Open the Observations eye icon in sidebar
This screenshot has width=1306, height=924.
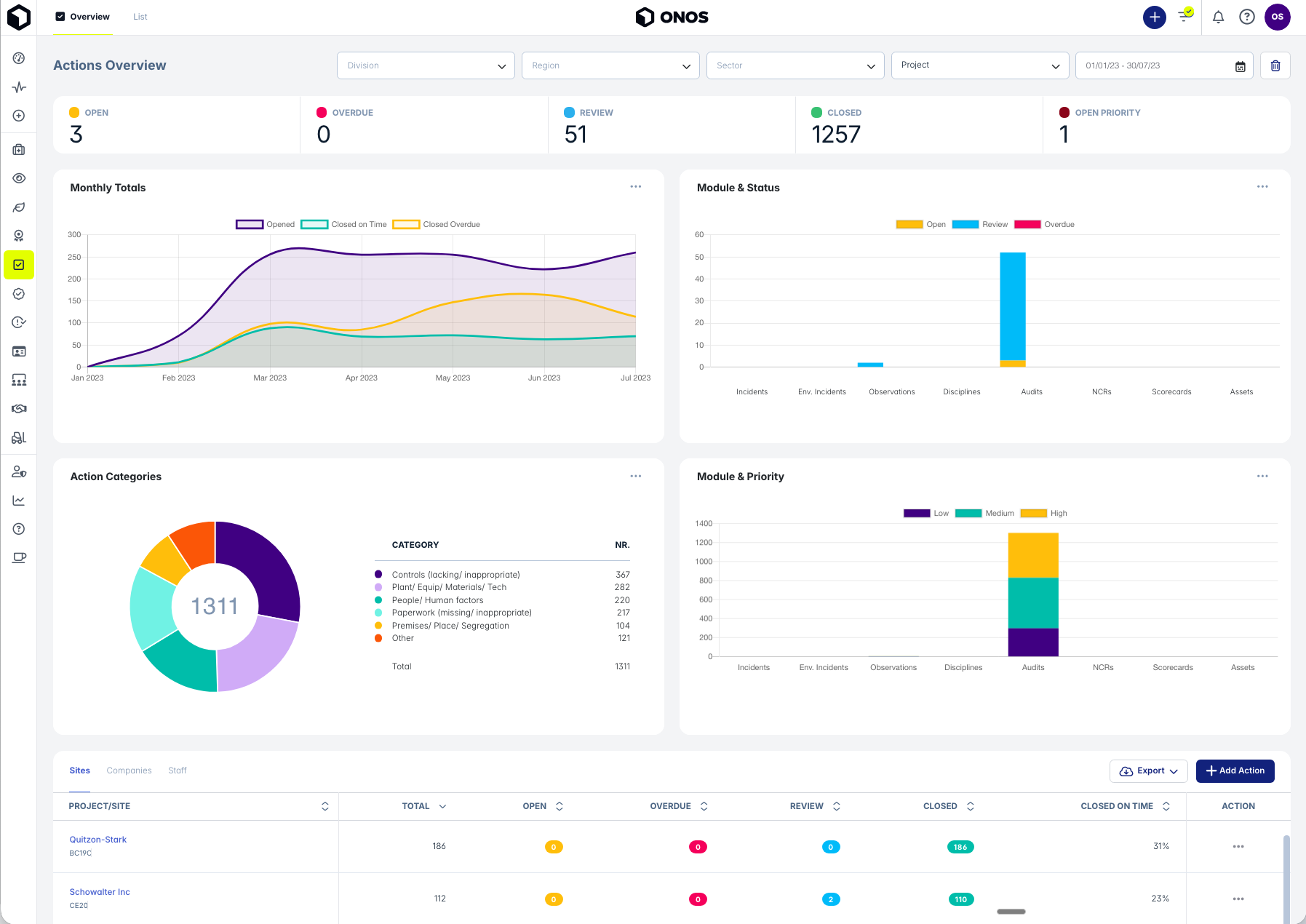19,178
